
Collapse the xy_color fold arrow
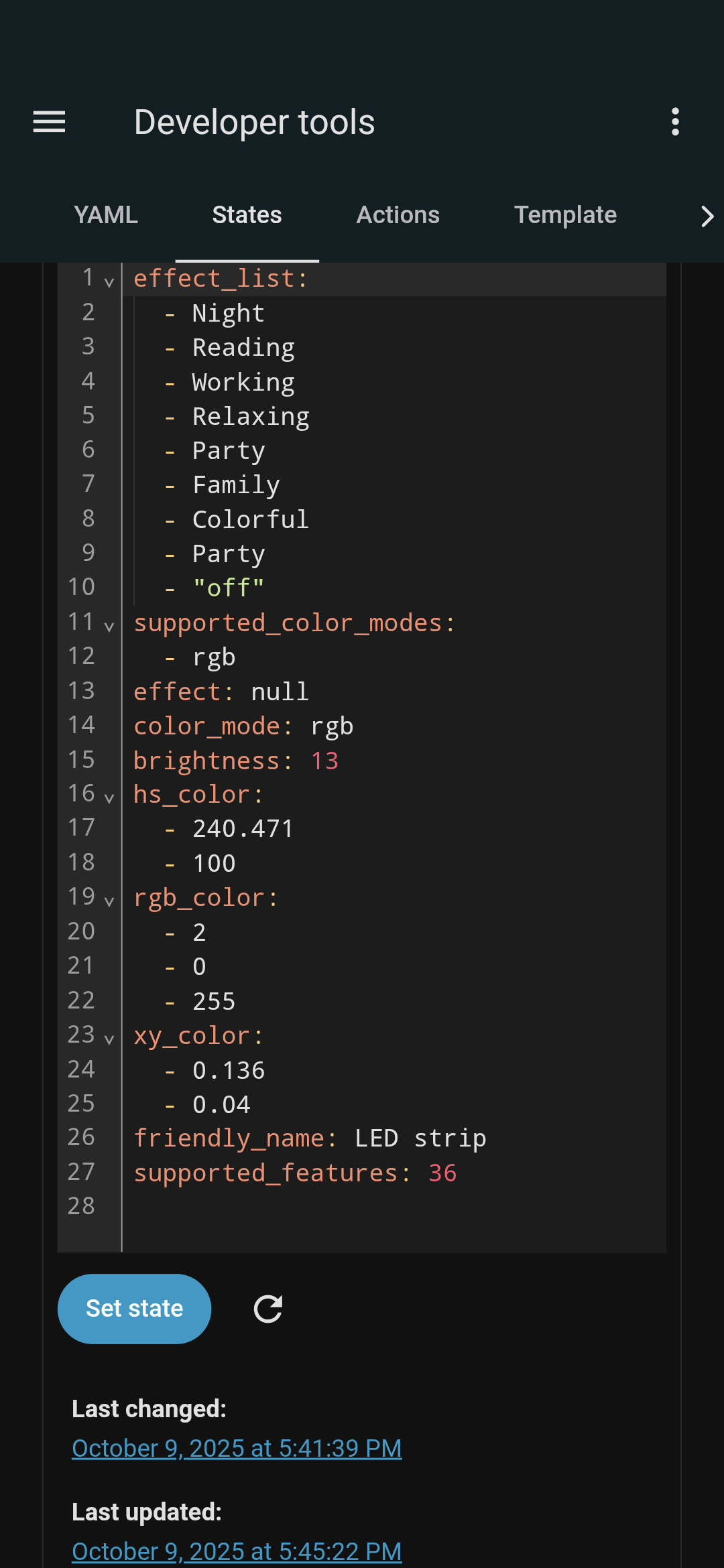tap(109, 1039)
